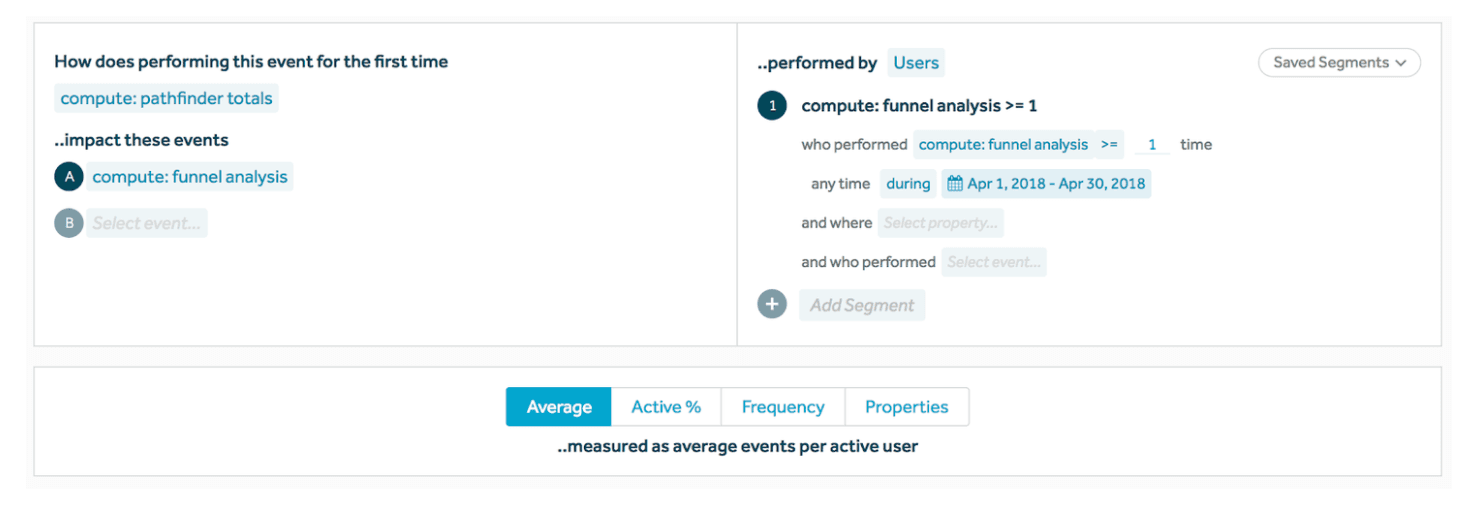Click the segment 1 number badge
The image size is (1476, 512).
click(x=772, y=105)
